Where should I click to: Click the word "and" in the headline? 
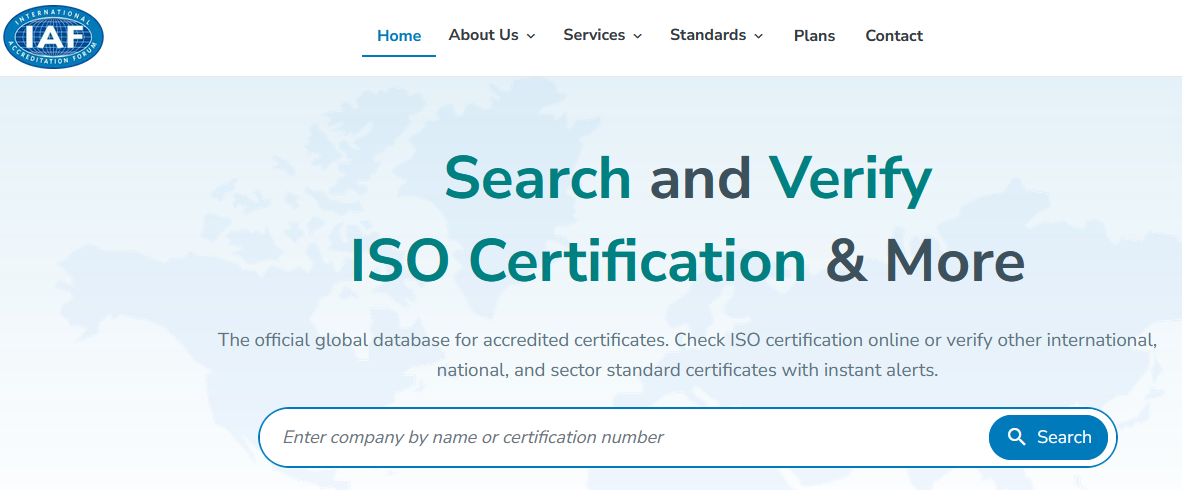700,179
